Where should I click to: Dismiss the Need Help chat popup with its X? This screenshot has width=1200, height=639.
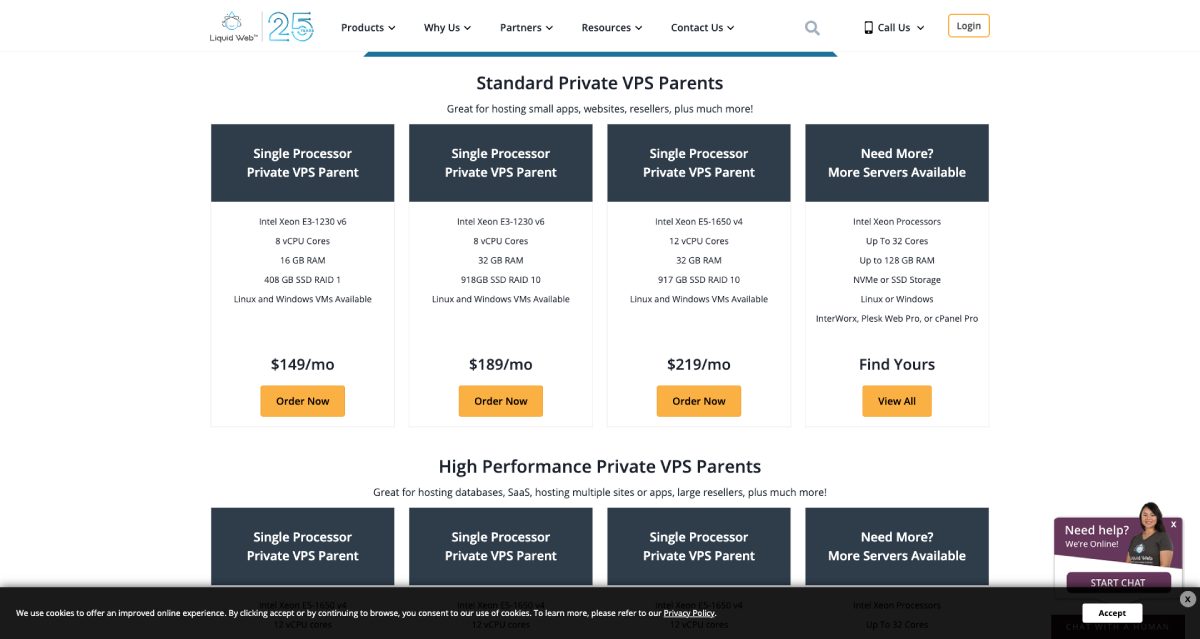pyautogui.click(x=1173, y=523)
